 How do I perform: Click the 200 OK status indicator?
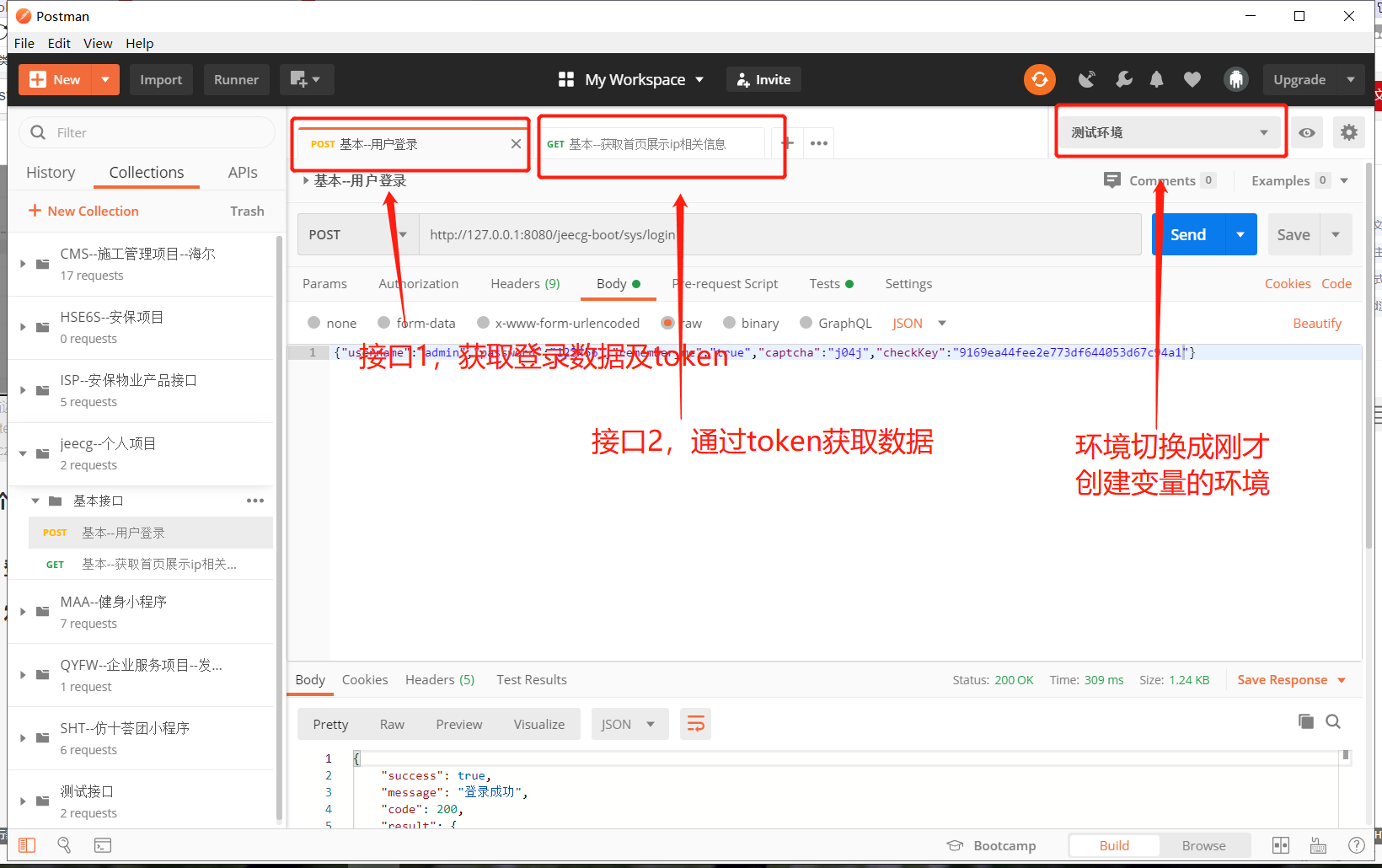(x=1014, y=680)
